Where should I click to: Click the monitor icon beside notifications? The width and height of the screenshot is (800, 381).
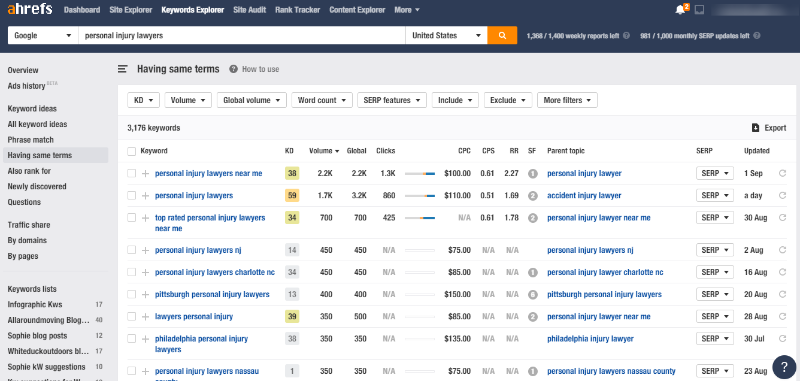pos(699,10)
